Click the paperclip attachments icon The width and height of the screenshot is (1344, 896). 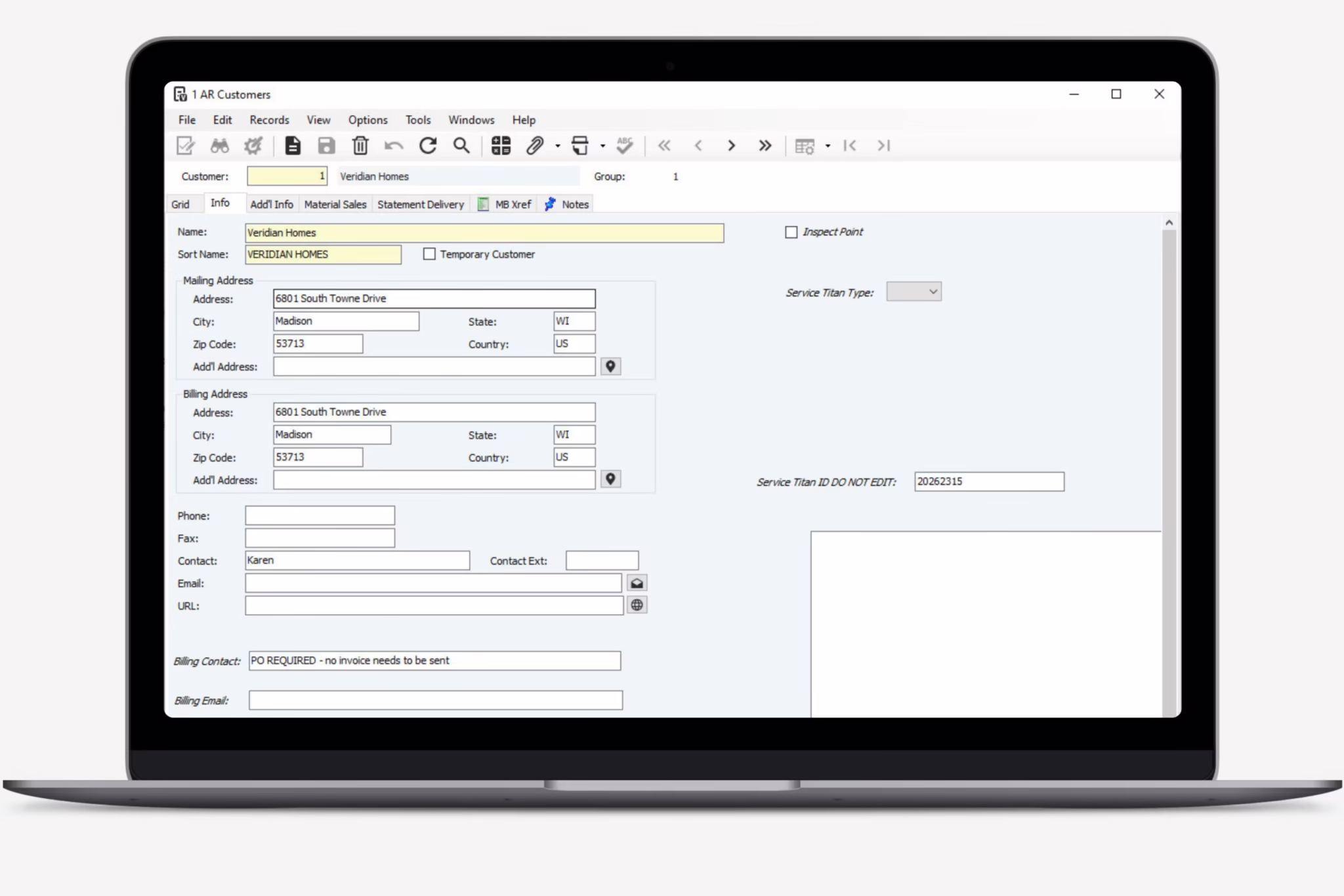click(x=535, y=146)
